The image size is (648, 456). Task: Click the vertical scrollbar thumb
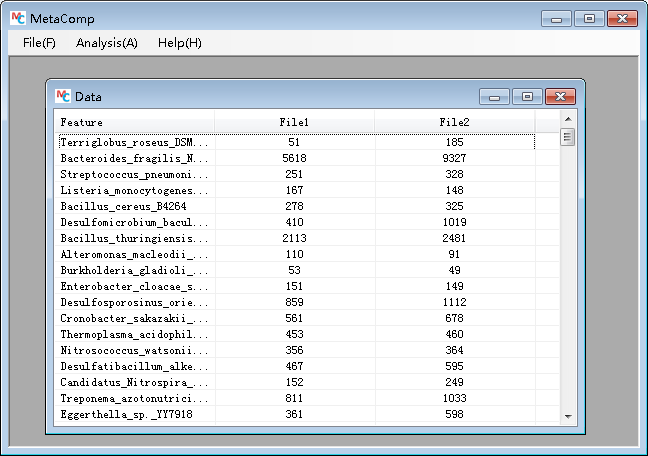[567, 138]
